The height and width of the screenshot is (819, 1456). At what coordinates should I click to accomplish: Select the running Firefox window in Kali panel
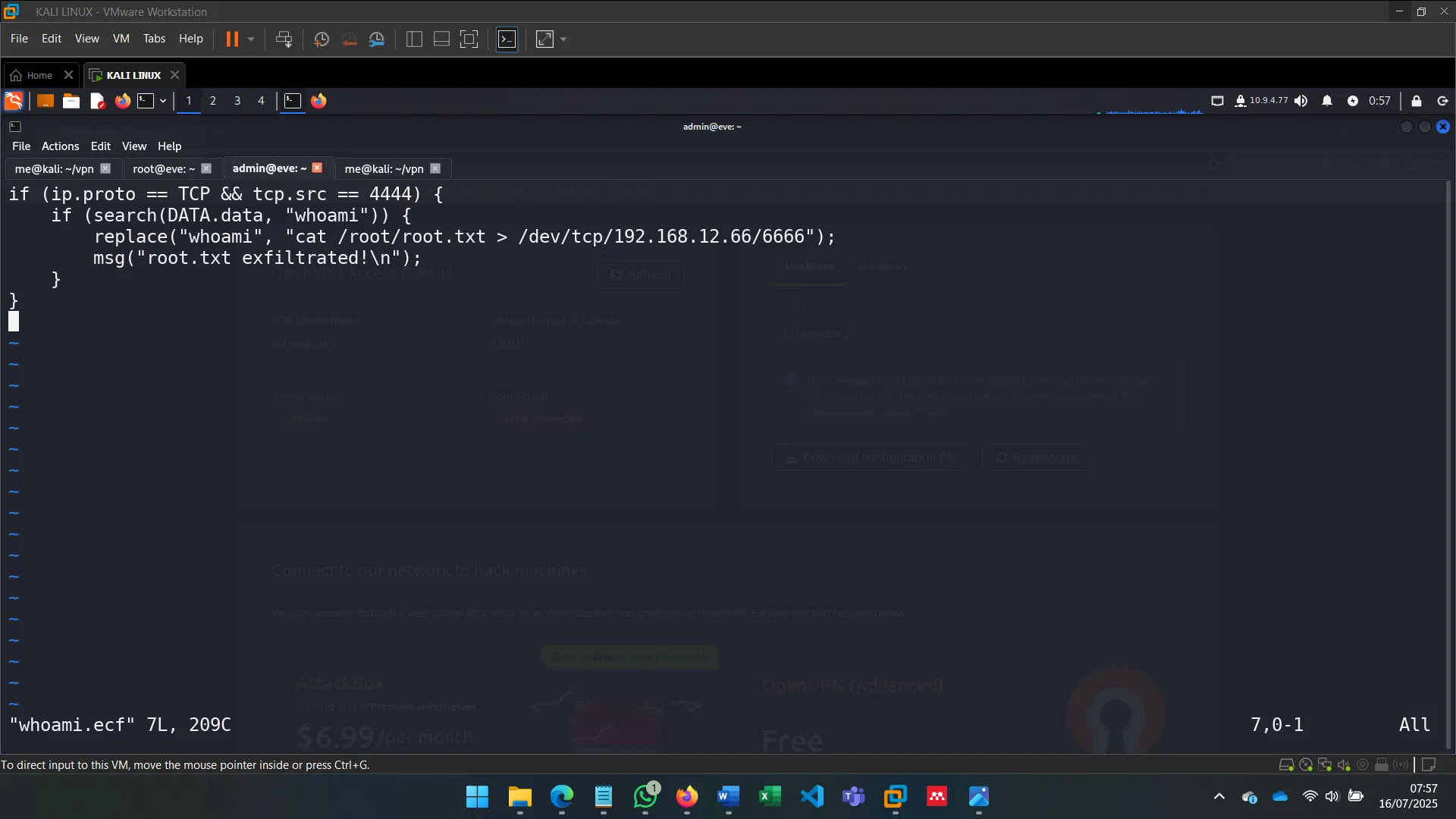pos(318,100)
